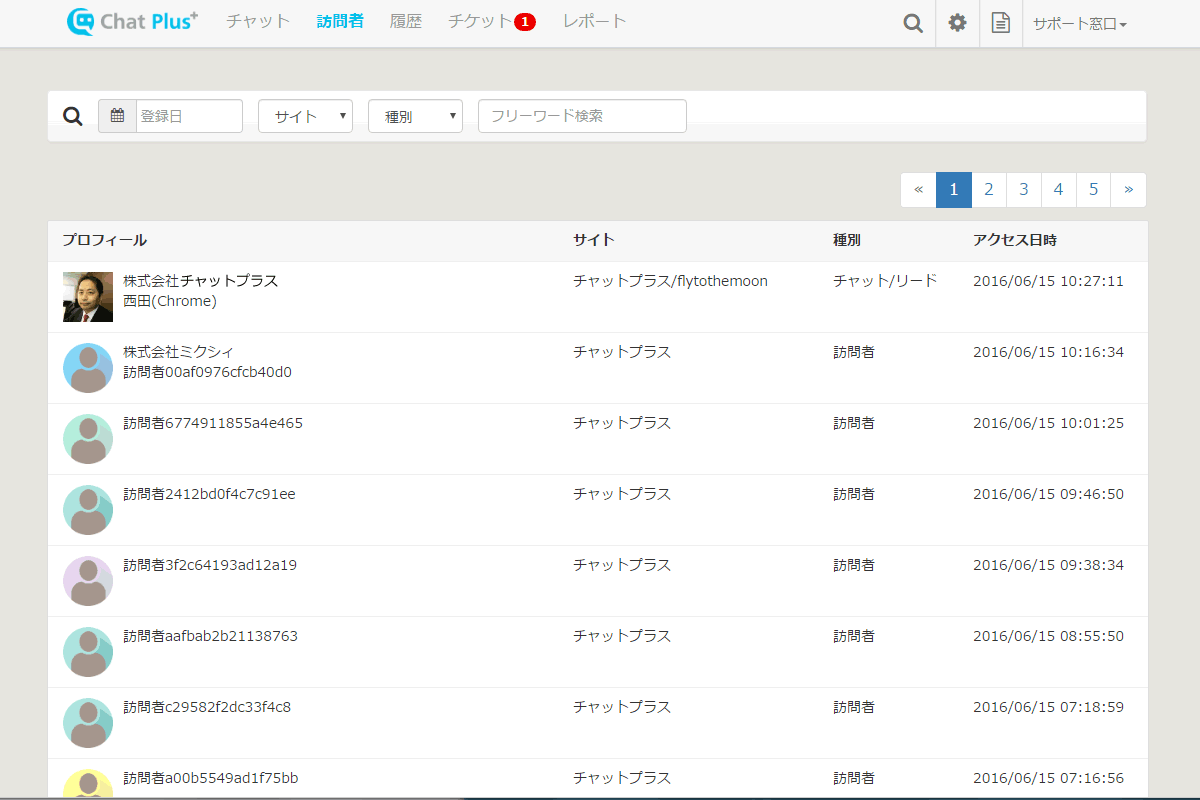Open the search magnifier in top navbar
The height and width of the screenshot is (800, 1200).
click(912, 23)
